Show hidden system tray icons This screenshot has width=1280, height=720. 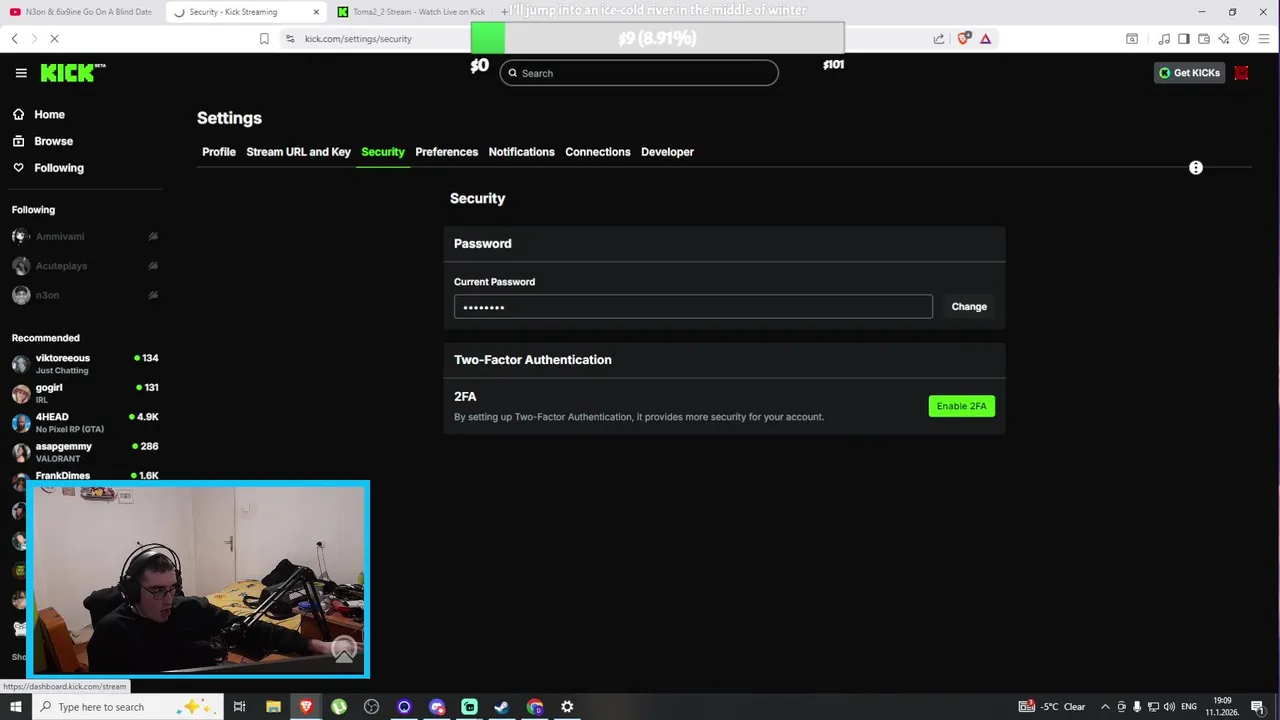[1105, 707]
